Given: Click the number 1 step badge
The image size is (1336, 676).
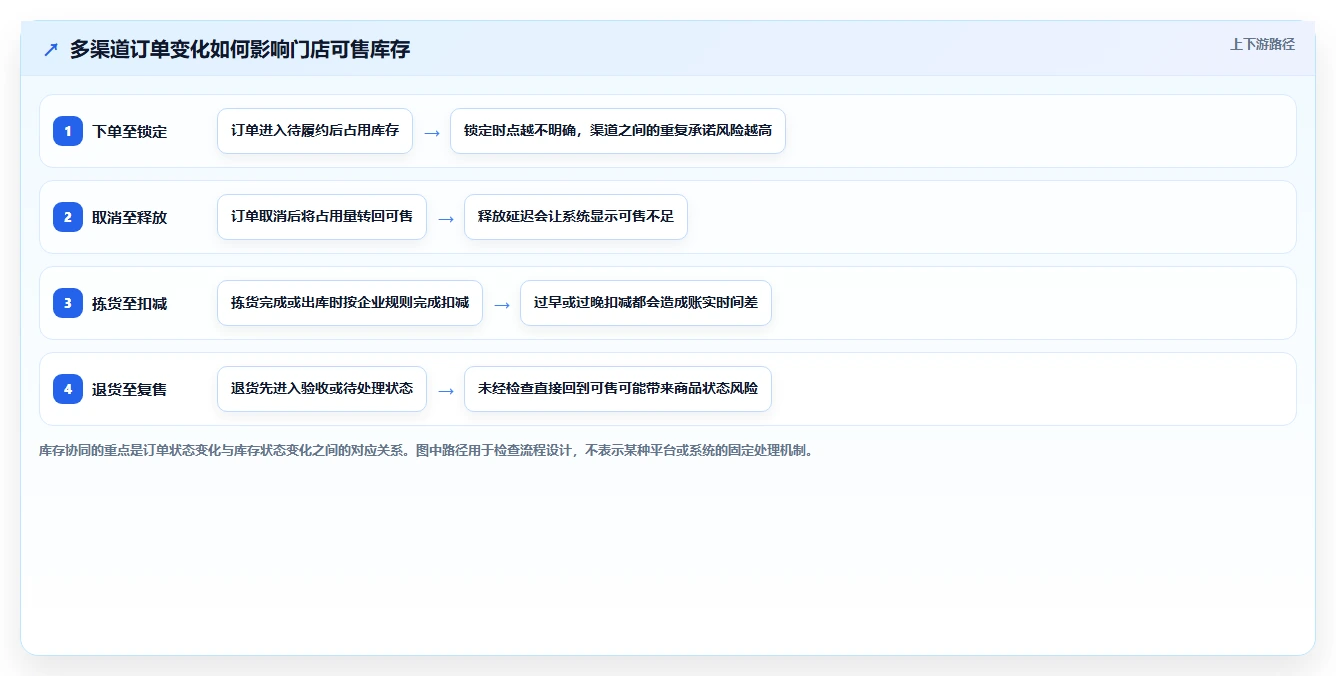Looking at the screenshot, I should tap(68, 131).
